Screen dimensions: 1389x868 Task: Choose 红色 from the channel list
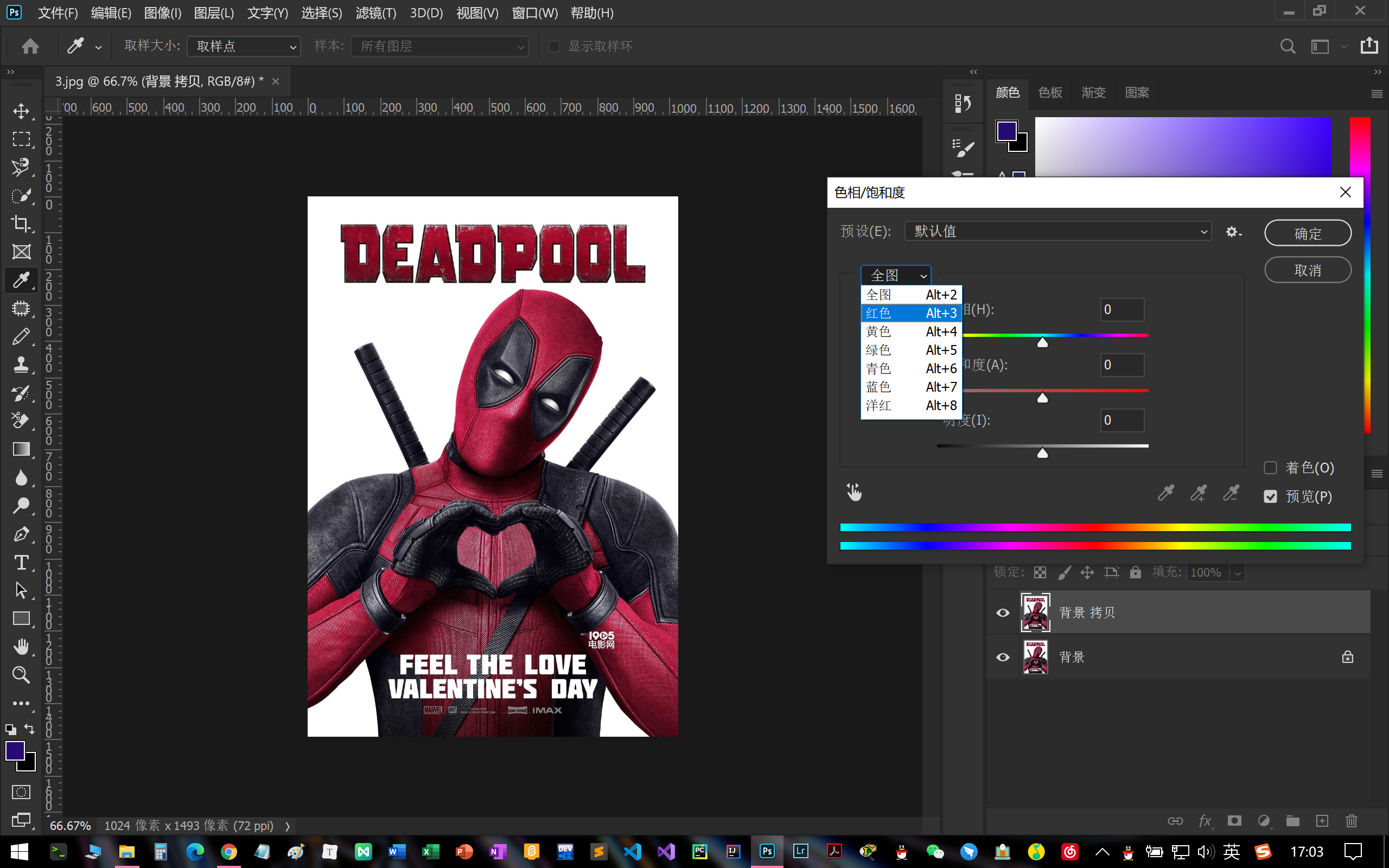tap(911, 313)
